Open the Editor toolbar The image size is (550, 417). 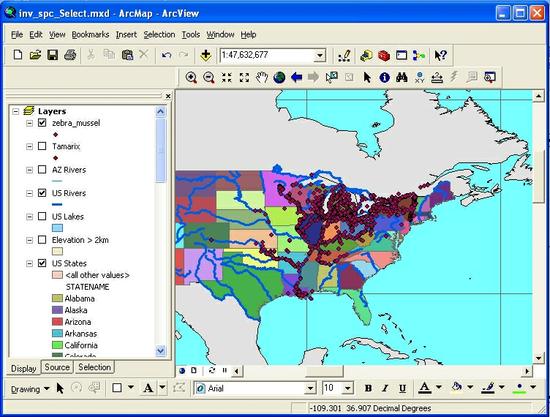[344, 56]
